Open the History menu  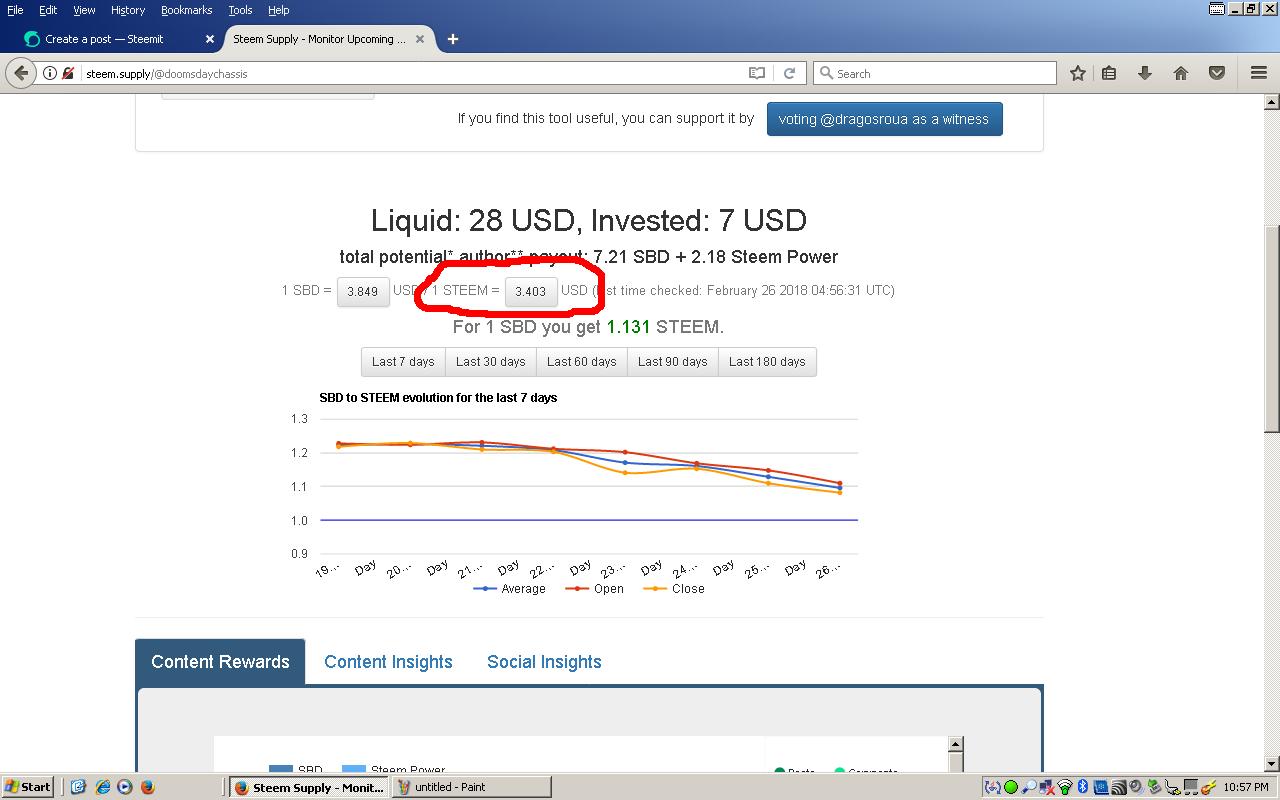(x=128, y=10)
